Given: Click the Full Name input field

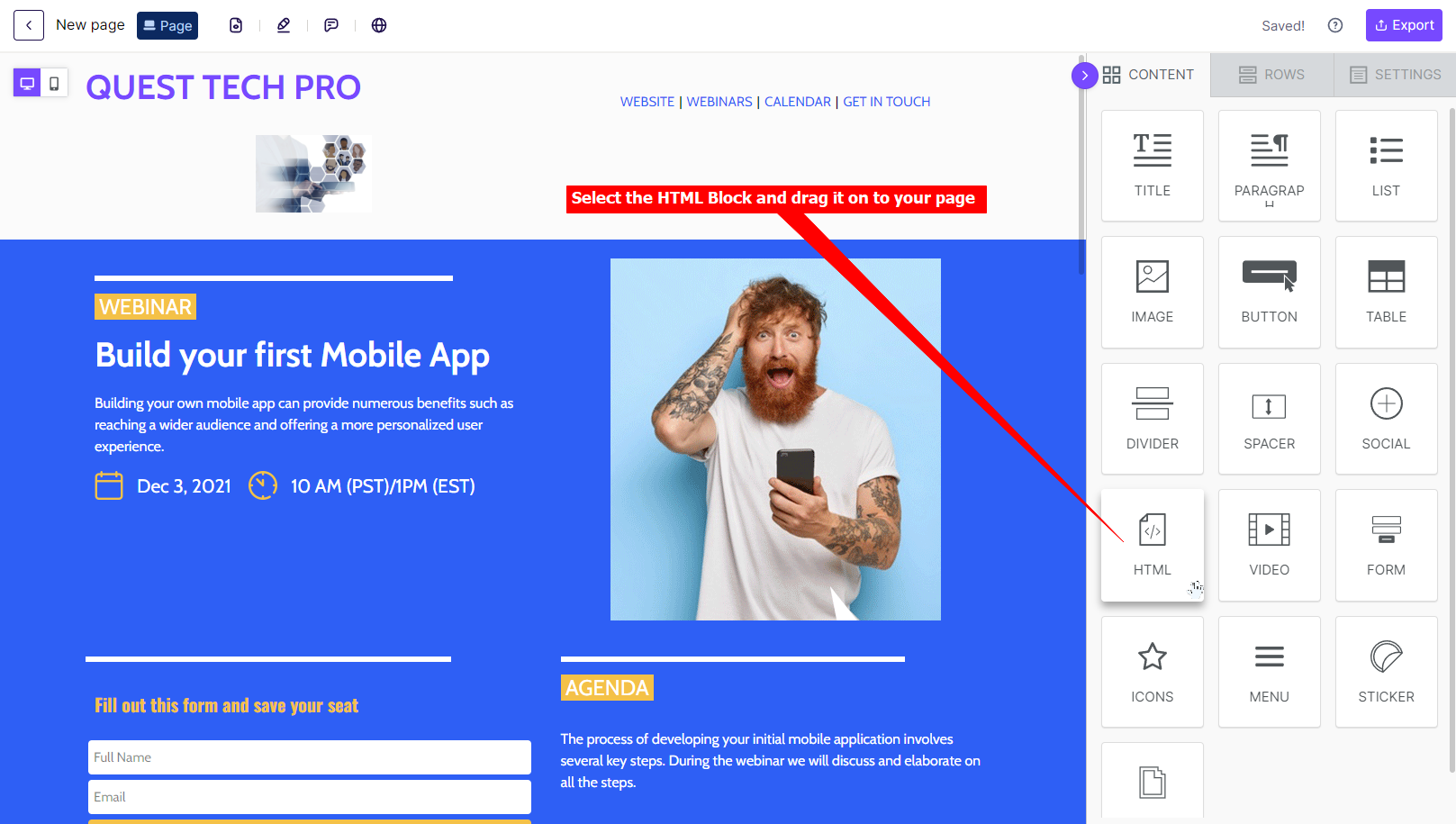Looking at the screenshot, I should tap(310, 757).
